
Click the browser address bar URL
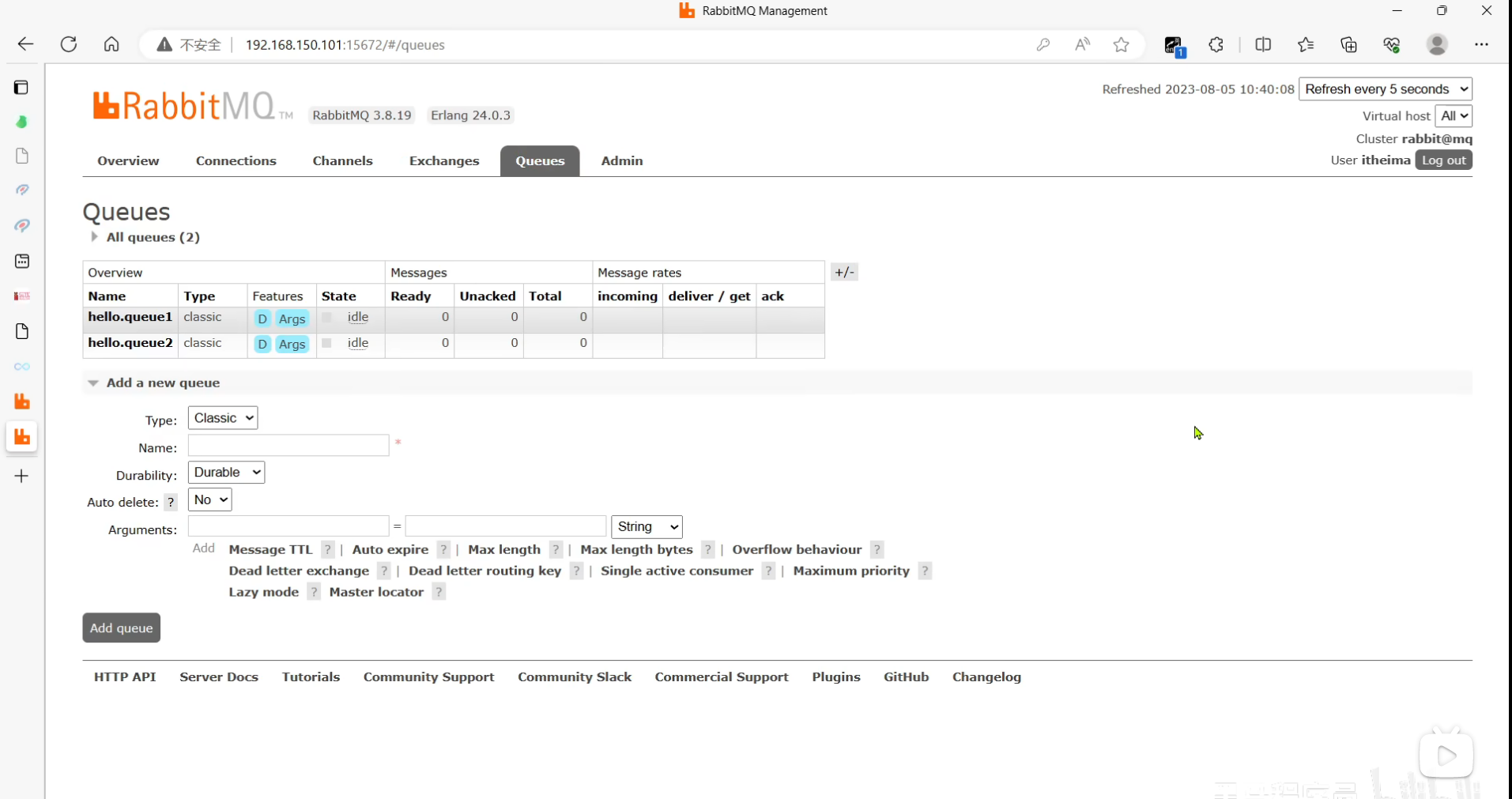345,45
